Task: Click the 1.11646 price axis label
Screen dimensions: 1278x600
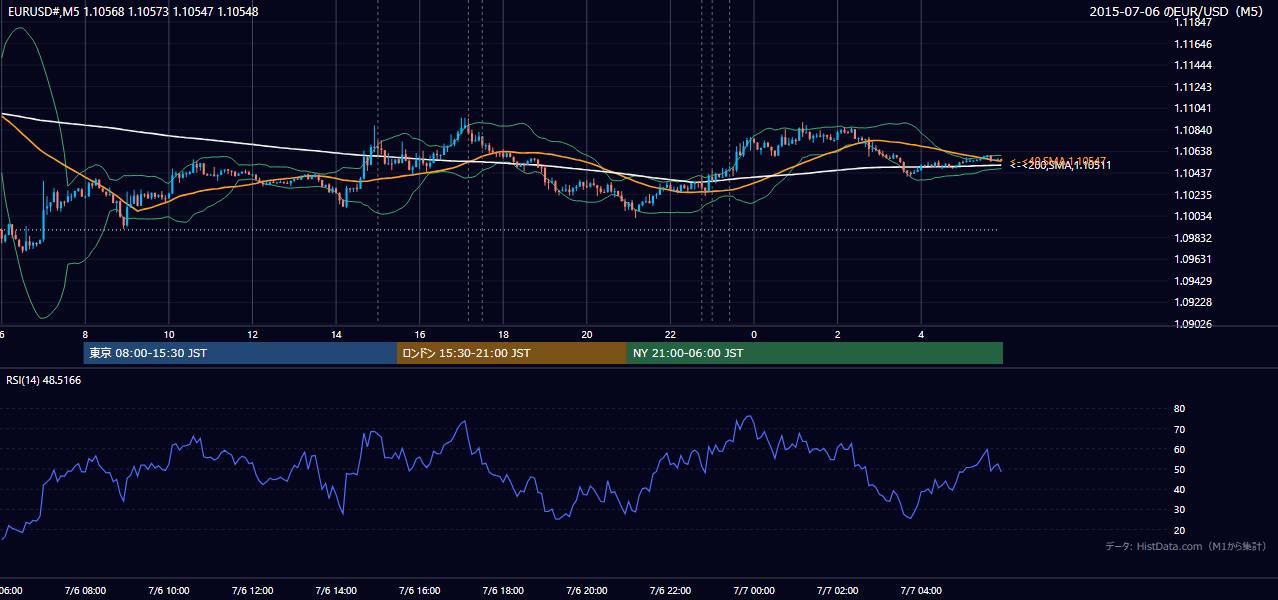Action: pos(1193,44)
